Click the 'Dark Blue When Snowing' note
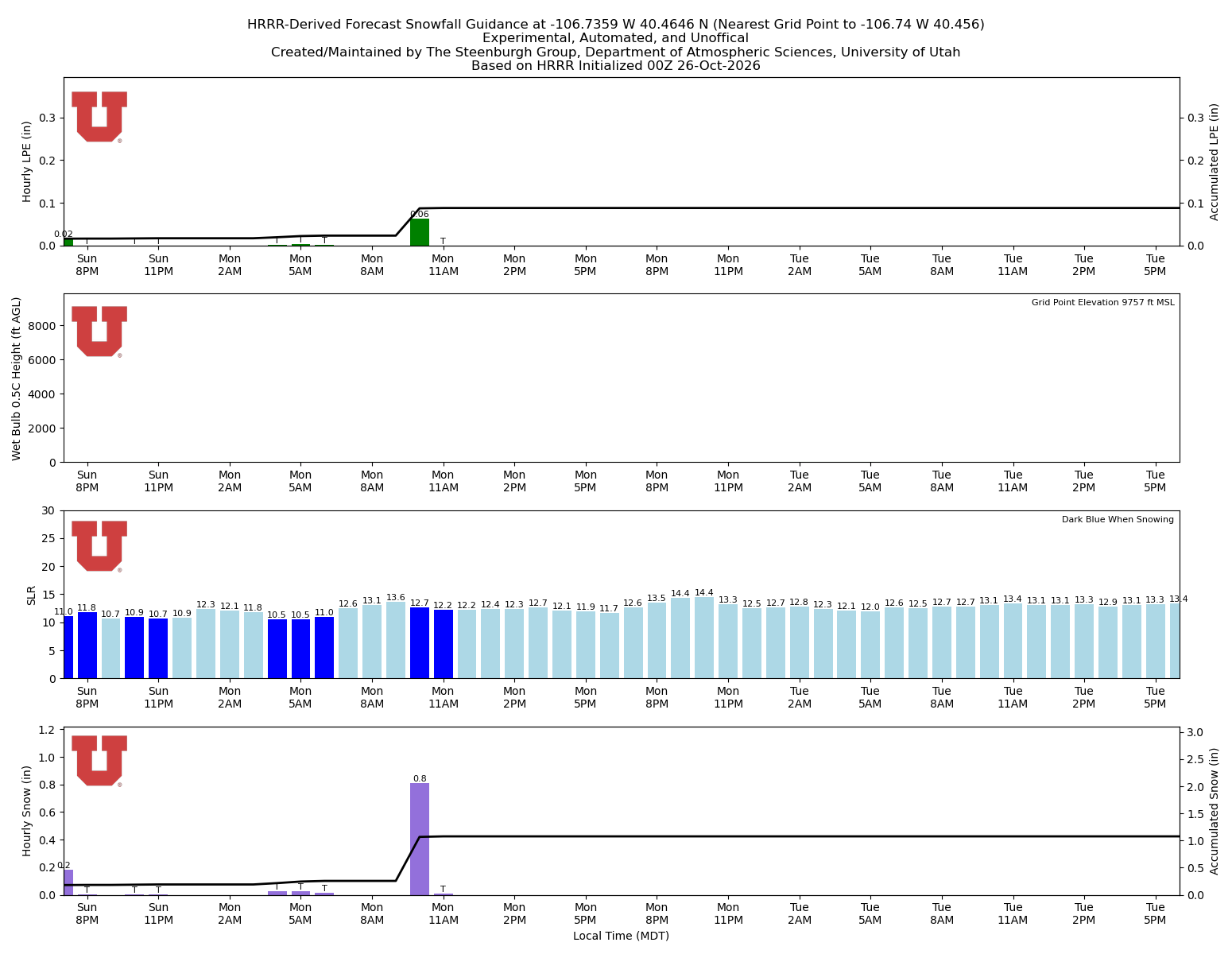This screenshot has width=1232, height=954. click(1118, 520)
